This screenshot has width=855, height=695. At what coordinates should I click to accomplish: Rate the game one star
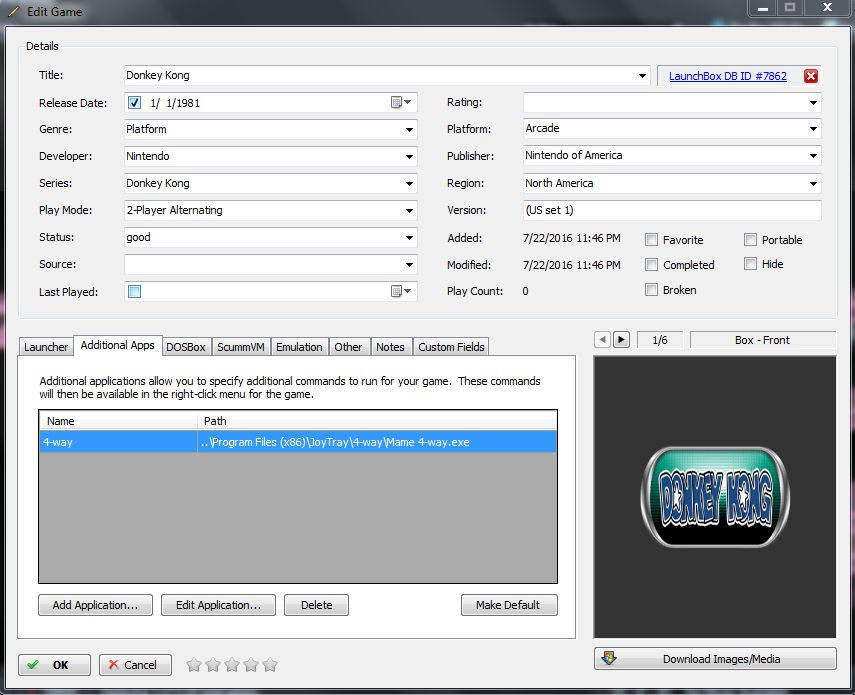tap(194, 664)
